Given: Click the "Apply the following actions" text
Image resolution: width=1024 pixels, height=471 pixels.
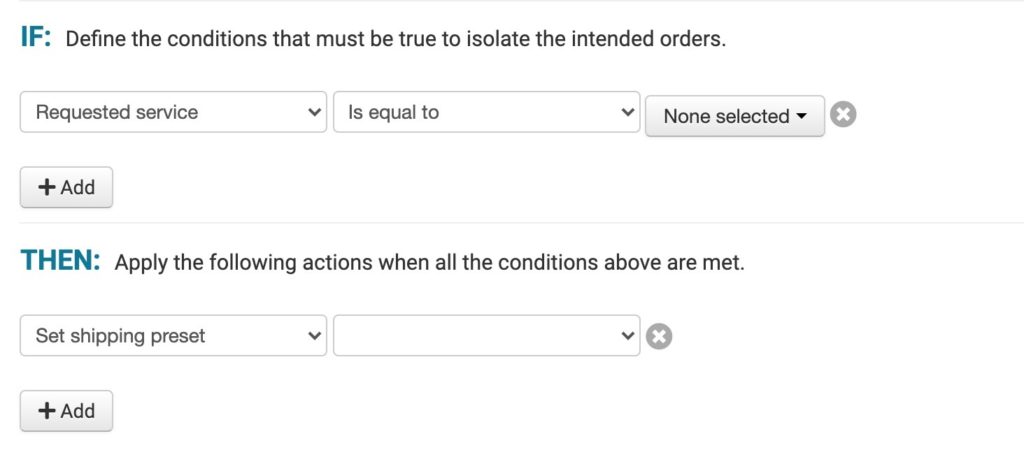Looking at the screenshot, I should [429, 265].
